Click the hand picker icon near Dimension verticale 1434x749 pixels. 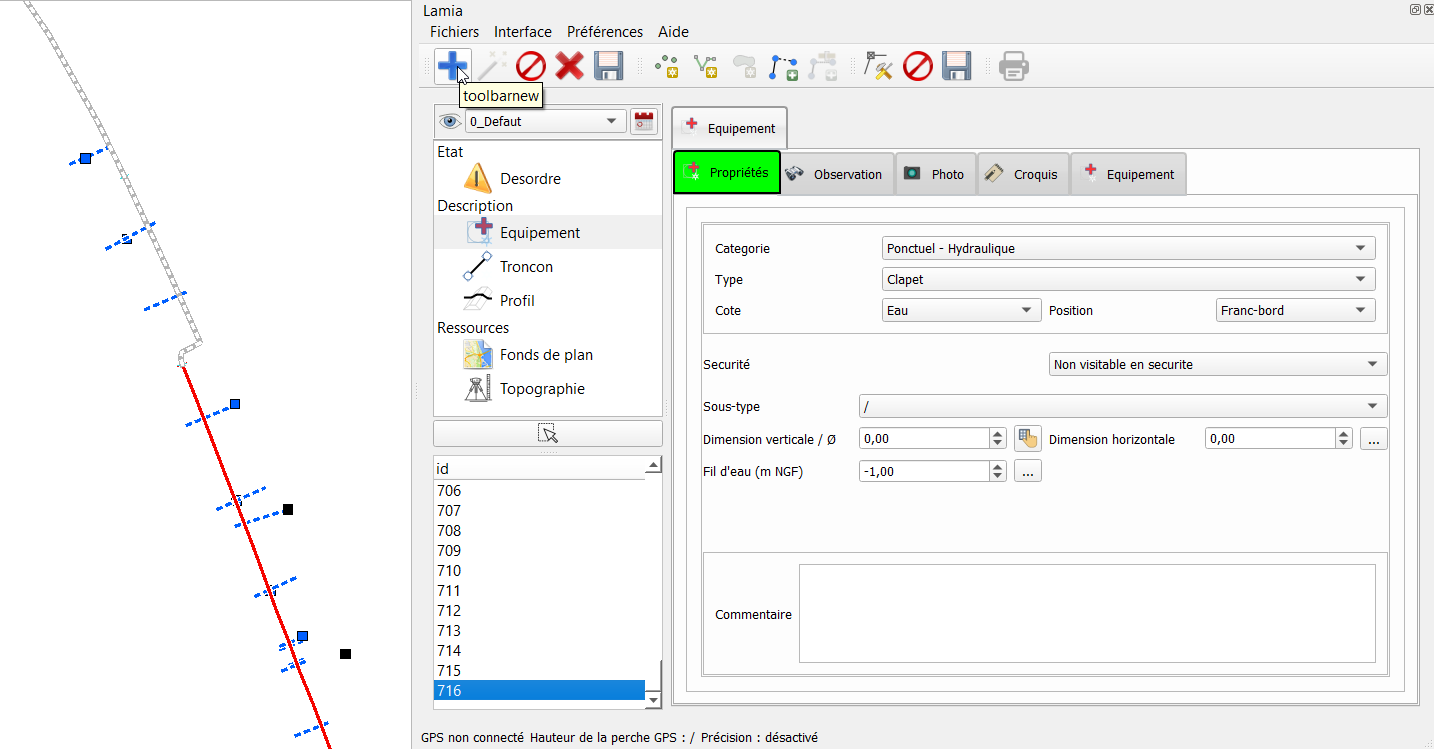[1028, 438]
